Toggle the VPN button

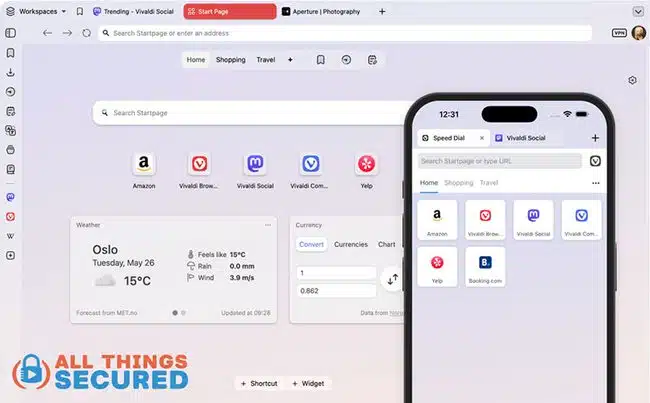pos(619,33)
